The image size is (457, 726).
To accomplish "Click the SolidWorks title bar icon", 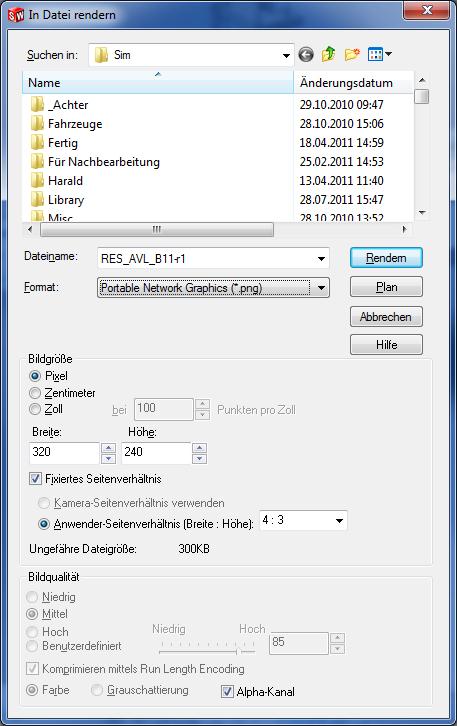I will pyautogui.click(x=15, y=15).
